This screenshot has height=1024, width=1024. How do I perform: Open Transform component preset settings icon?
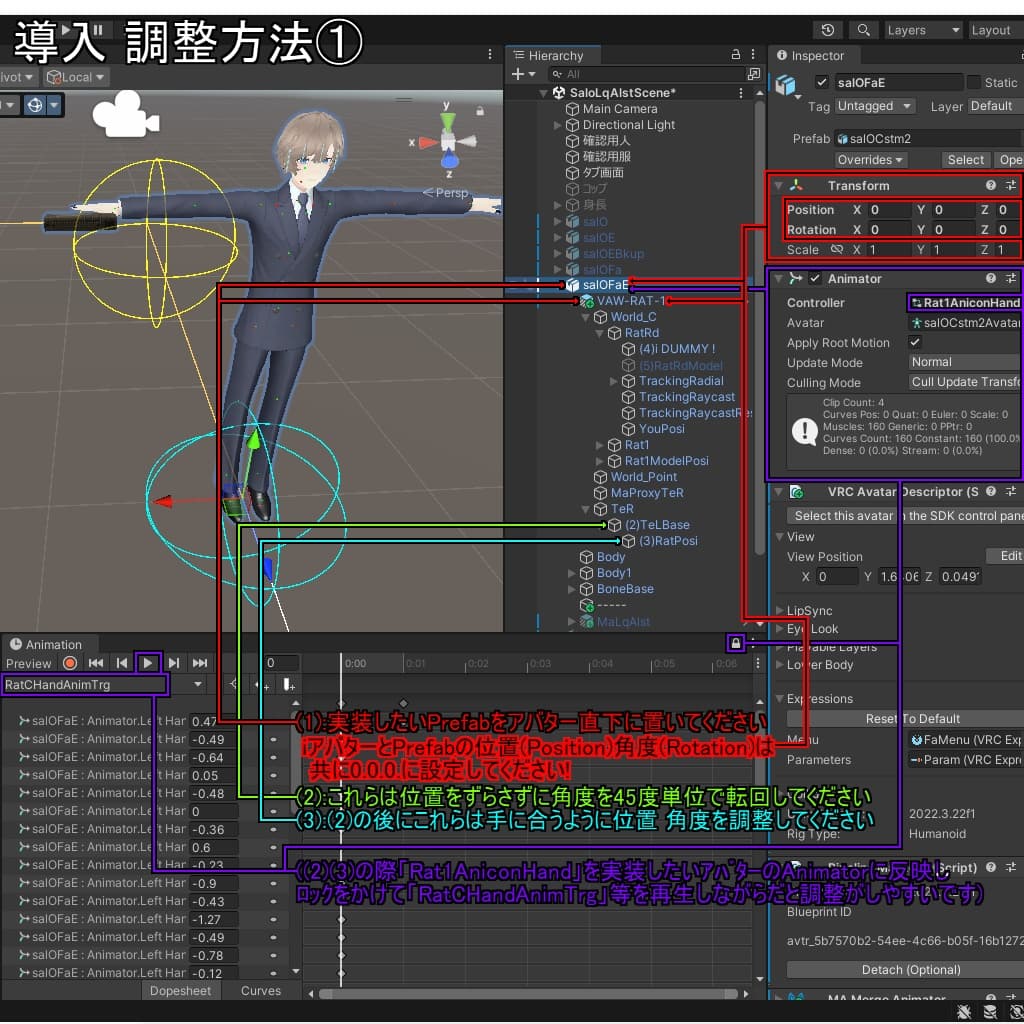point(1011,185)
